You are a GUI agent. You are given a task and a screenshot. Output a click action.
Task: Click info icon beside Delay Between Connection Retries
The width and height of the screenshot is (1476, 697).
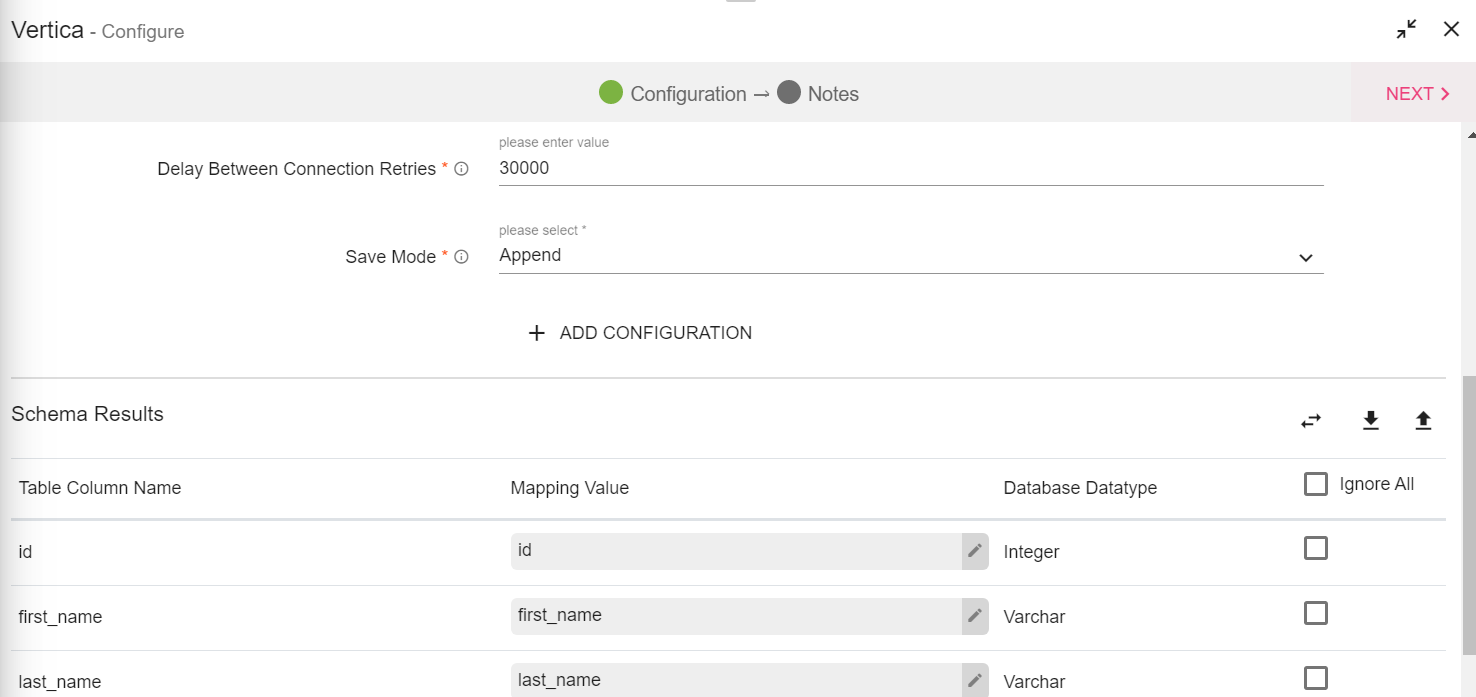[x=461, y=169]
